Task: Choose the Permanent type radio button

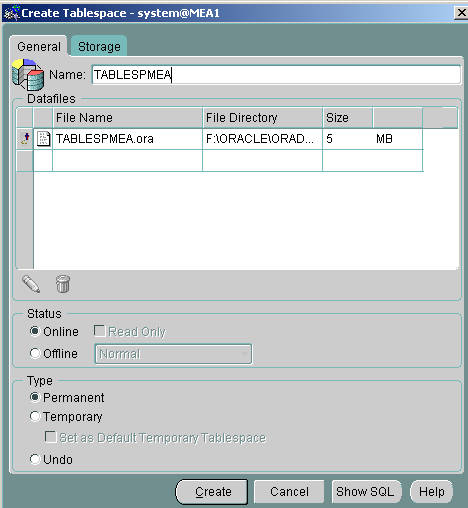Action: point(35,397)
